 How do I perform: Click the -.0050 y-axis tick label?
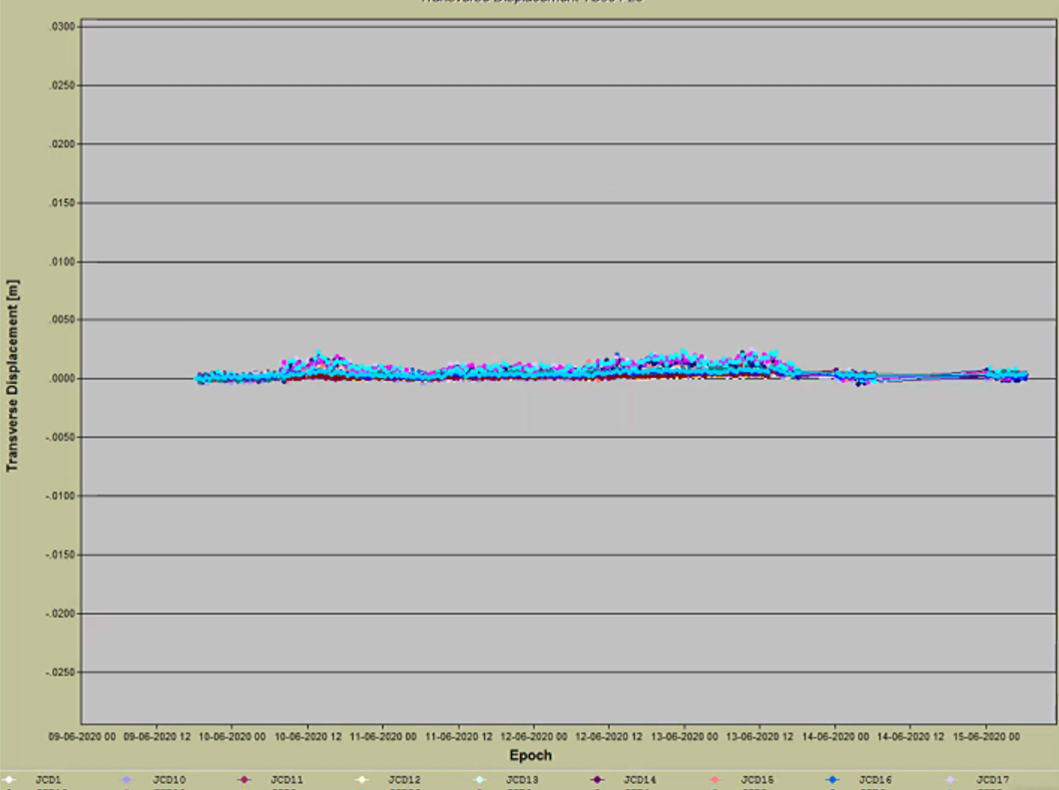coord(61,438)
